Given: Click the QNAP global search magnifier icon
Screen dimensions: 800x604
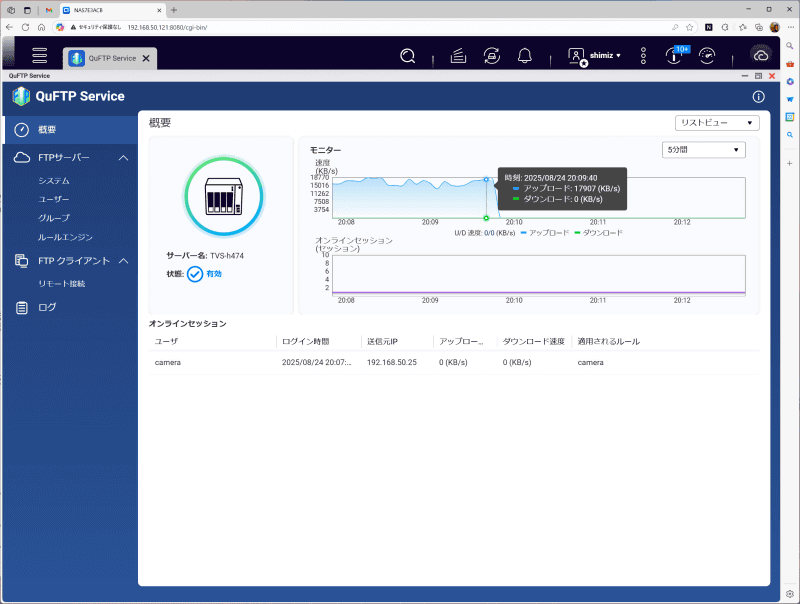Looking at the screenshot, I should point(407,55).
